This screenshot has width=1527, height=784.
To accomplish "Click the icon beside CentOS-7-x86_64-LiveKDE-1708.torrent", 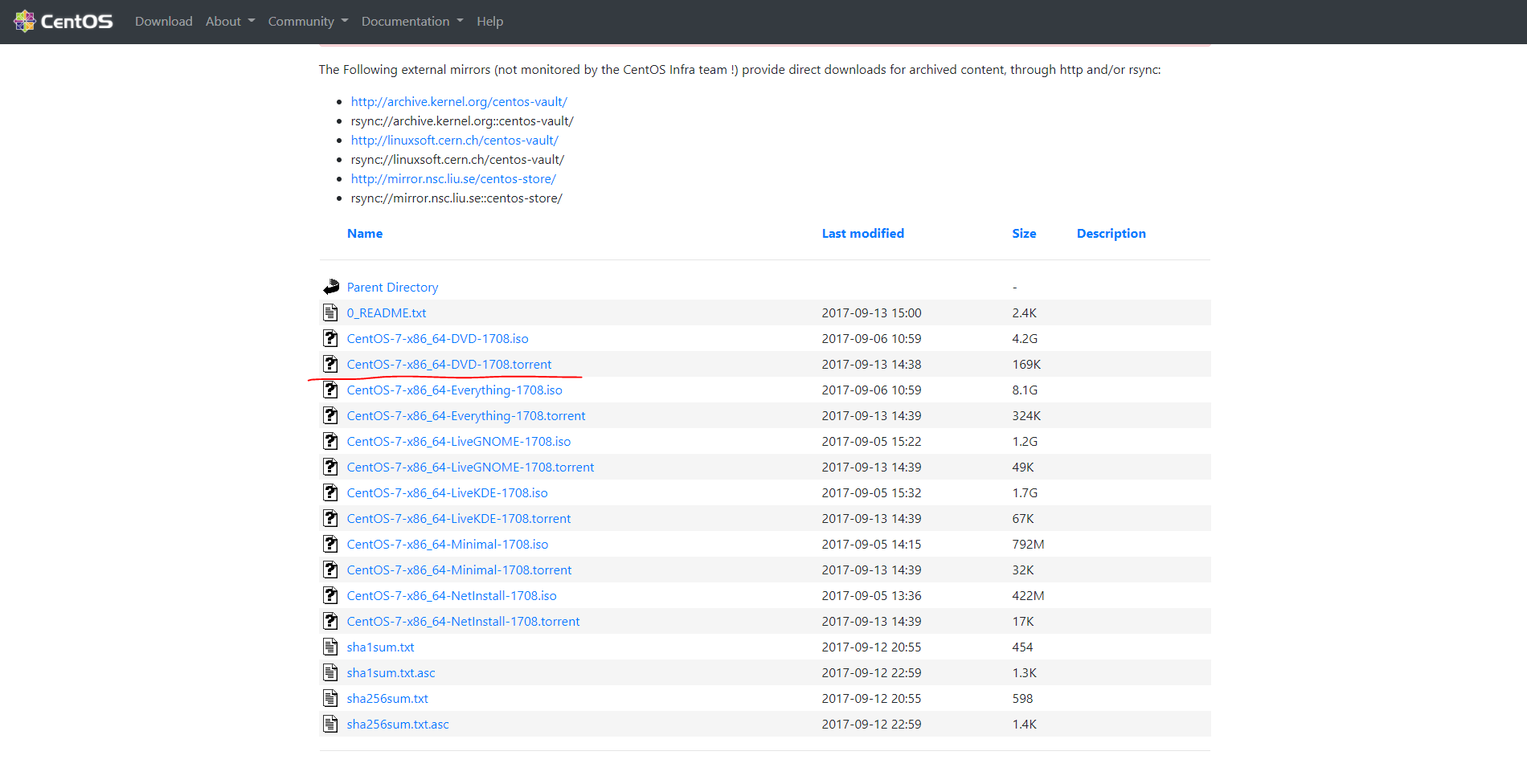I will [330, 518].
